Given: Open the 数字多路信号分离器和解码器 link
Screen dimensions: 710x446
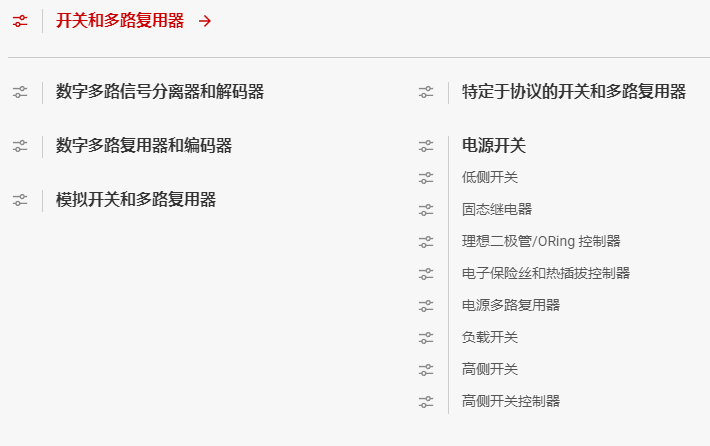Looking at the screenshot, I should [160, 92].
